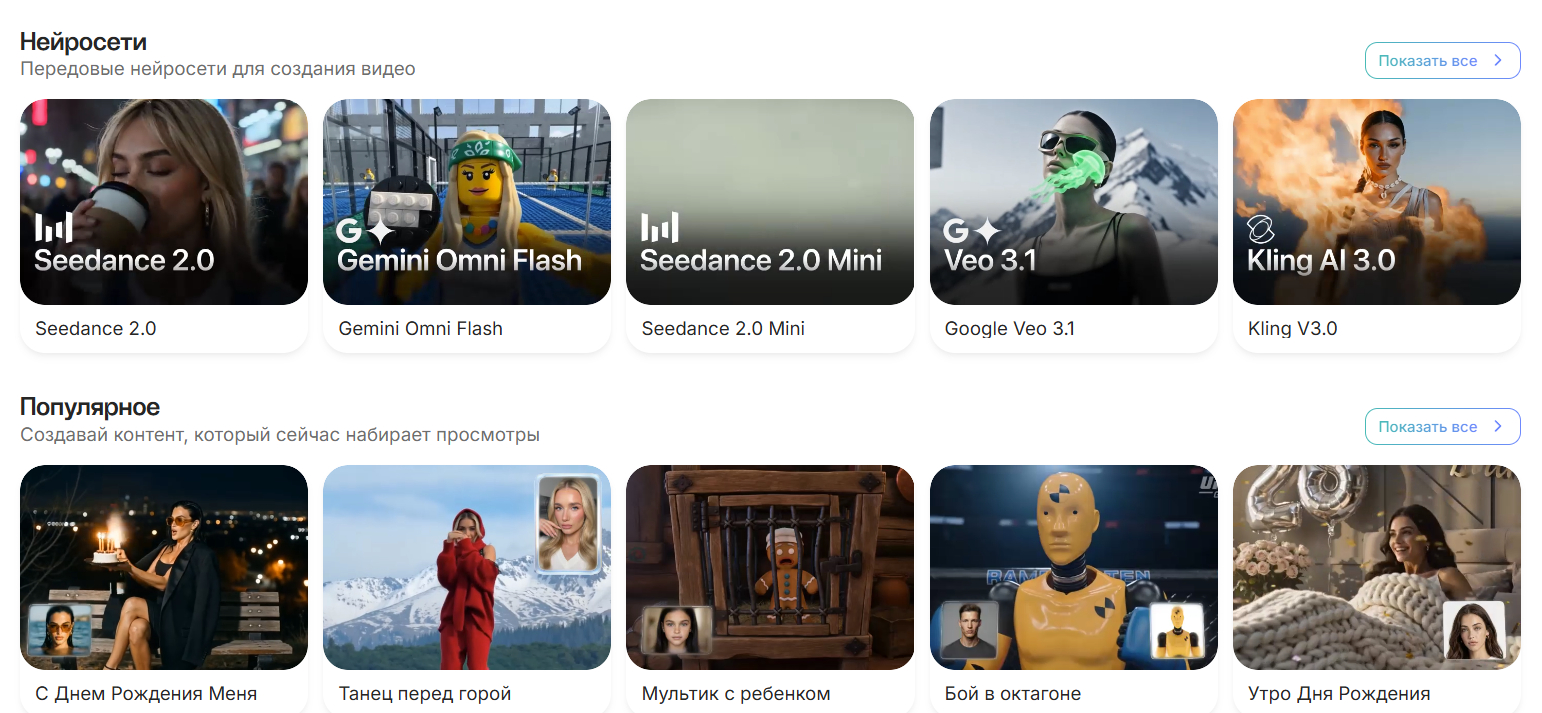This screenshot has width=1542, height=713.
Task: Open the Veo 3.1 card image
Action: (x=1074, y=202)
